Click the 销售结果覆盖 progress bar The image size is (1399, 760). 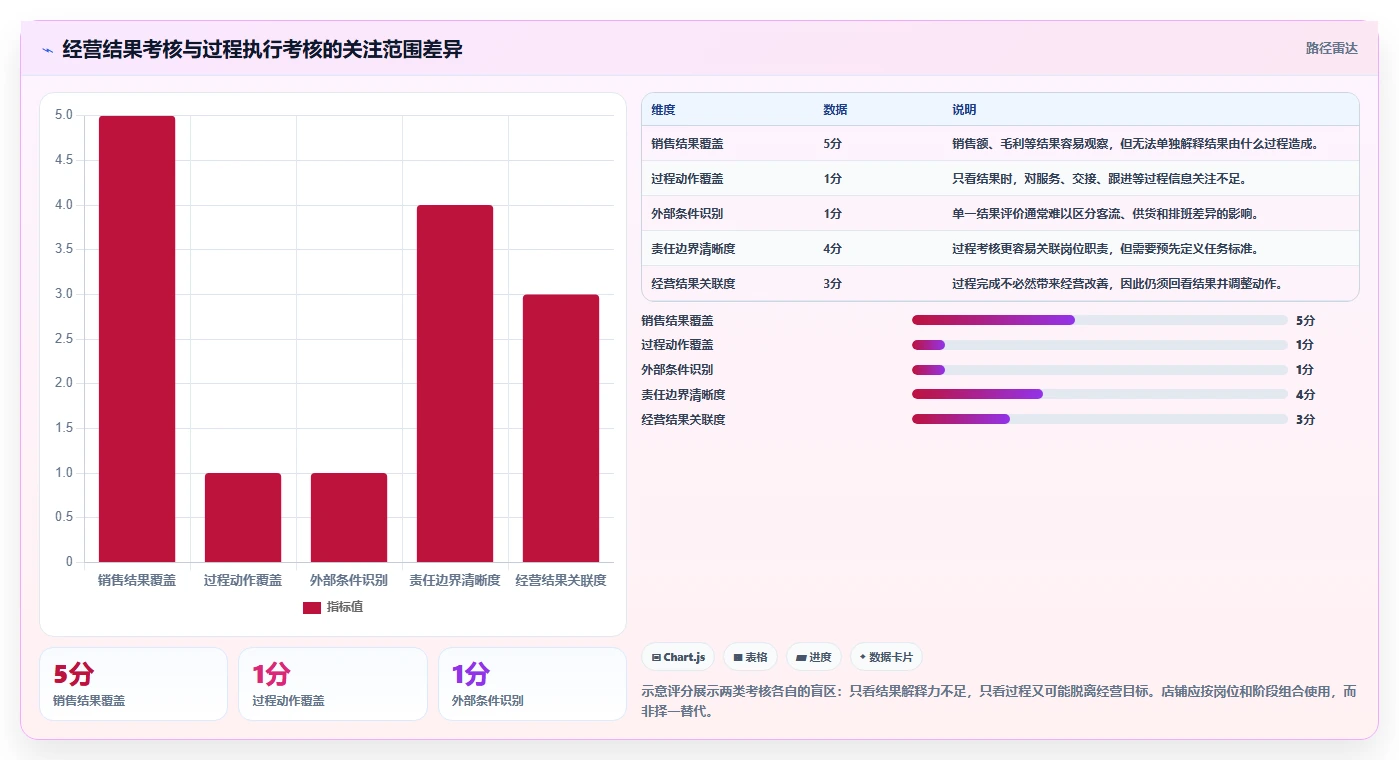tap(1100, 320)
